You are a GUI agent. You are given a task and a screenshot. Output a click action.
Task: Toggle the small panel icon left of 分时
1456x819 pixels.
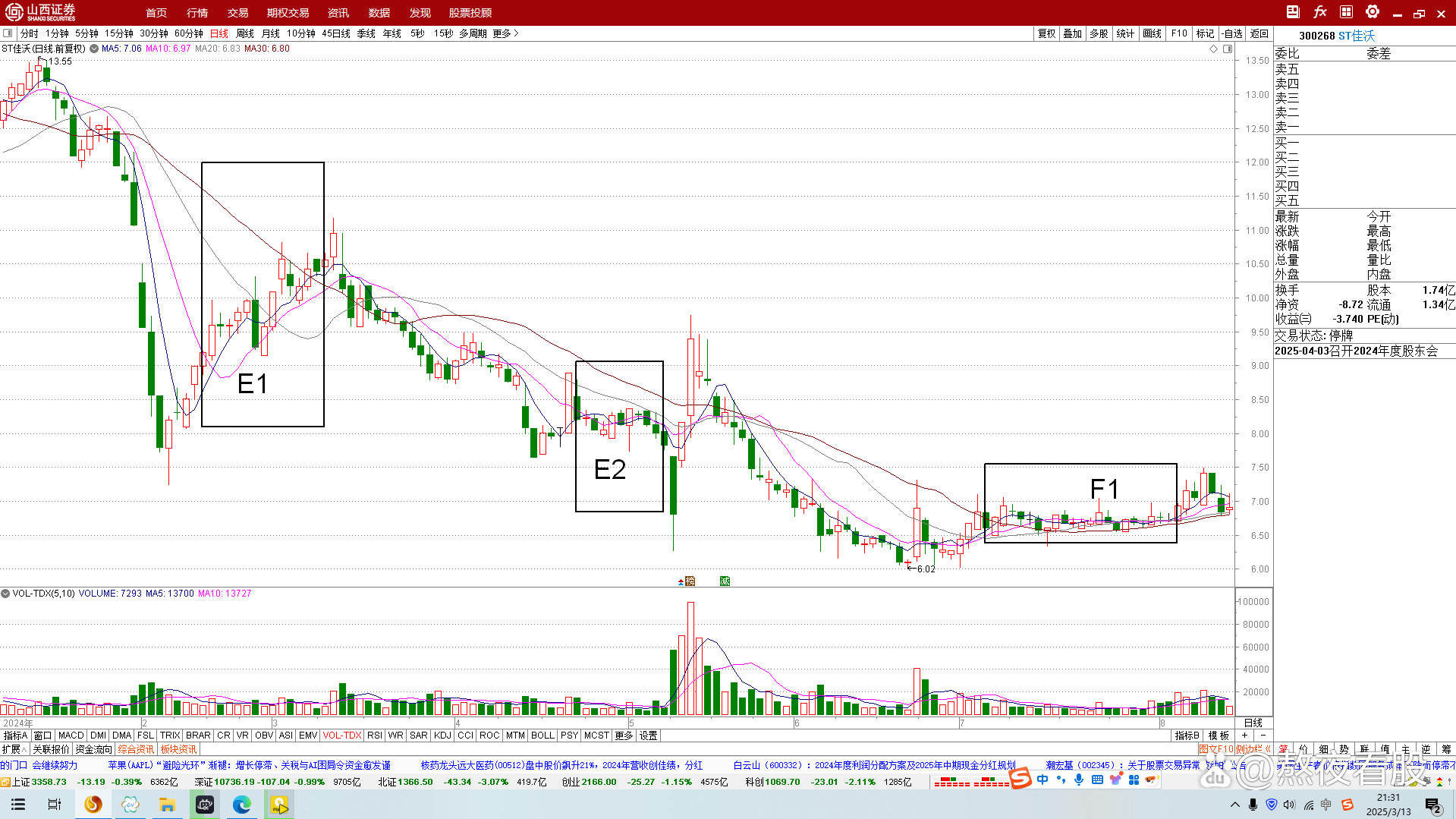8,33
